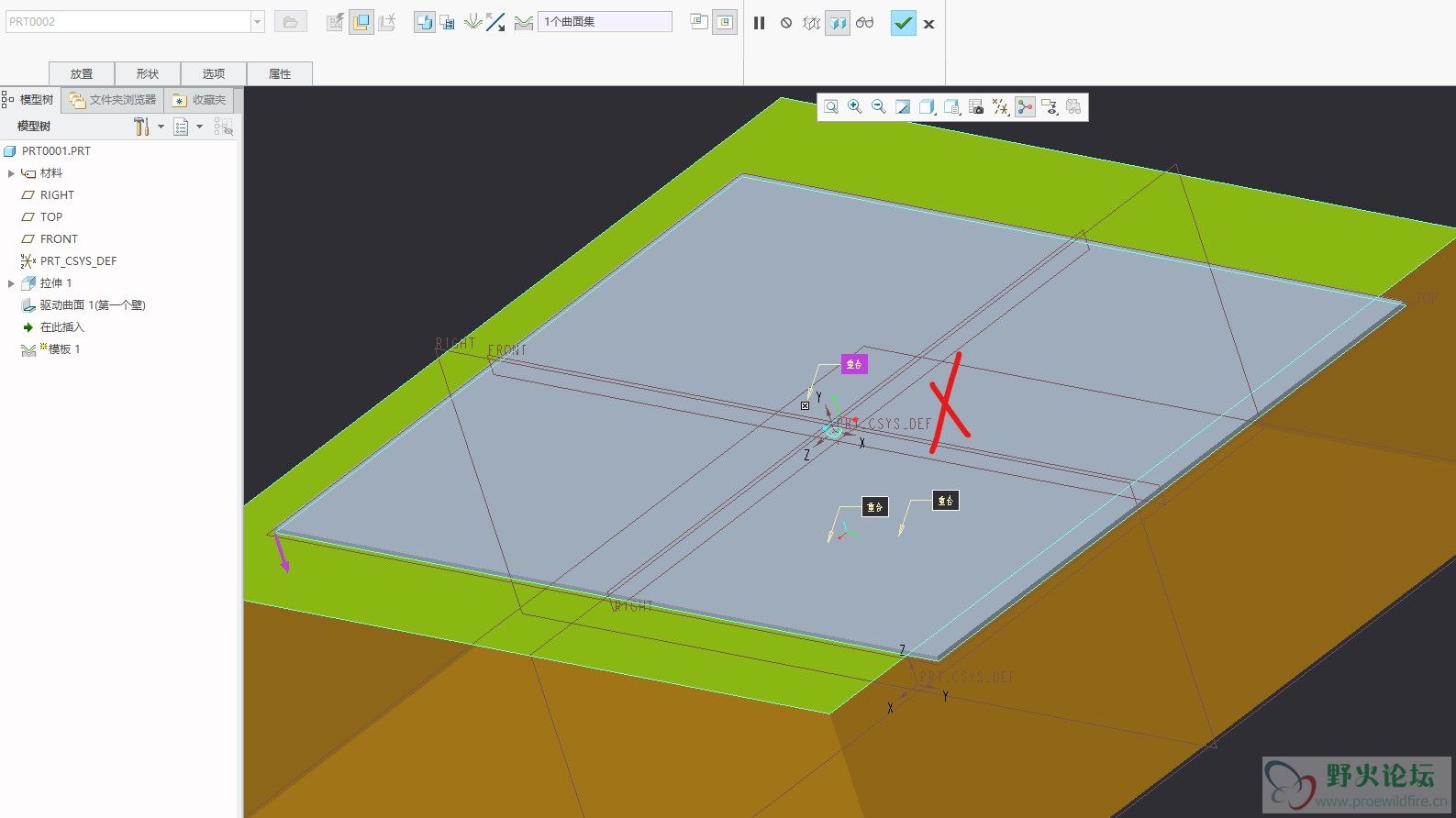
Task: Click the model tree search filter icon
Action: [223, 127]
